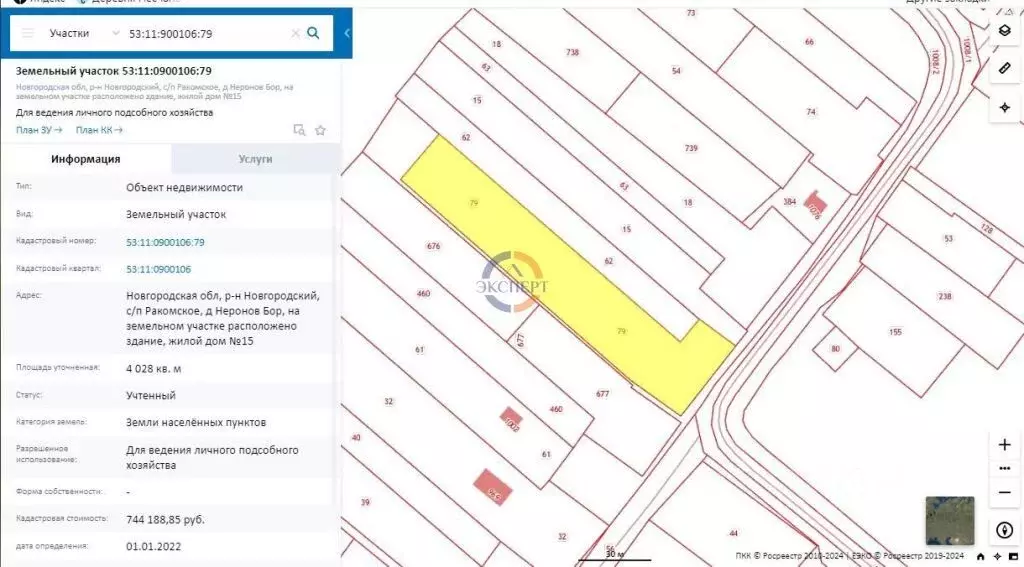Click parcel label 738 on map
The image size is (1024, 567).
click(x=573, y=52)
